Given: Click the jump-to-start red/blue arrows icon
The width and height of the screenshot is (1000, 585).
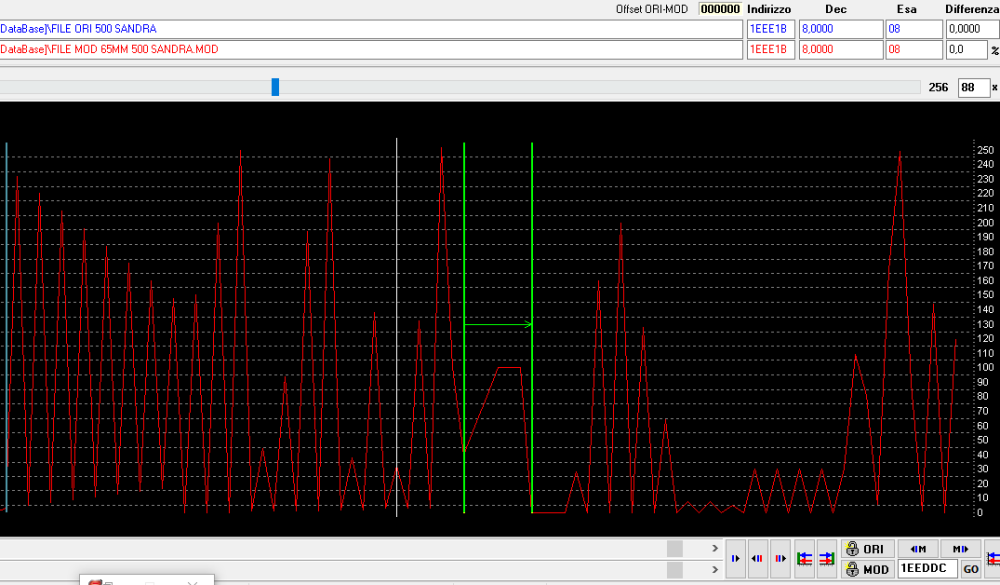Looking at the screenshot, I should pos(805,559).
